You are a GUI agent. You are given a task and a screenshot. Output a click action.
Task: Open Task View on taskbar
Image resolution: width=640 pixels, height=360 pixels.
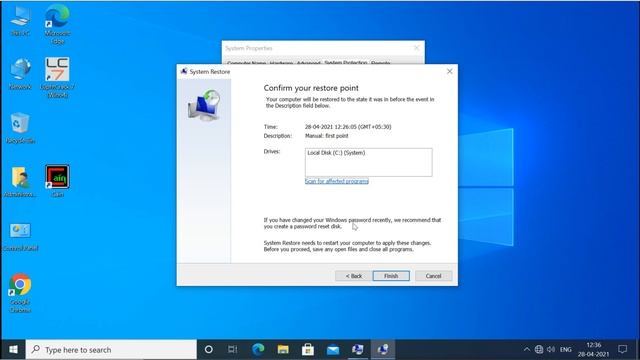pos(233,349)
